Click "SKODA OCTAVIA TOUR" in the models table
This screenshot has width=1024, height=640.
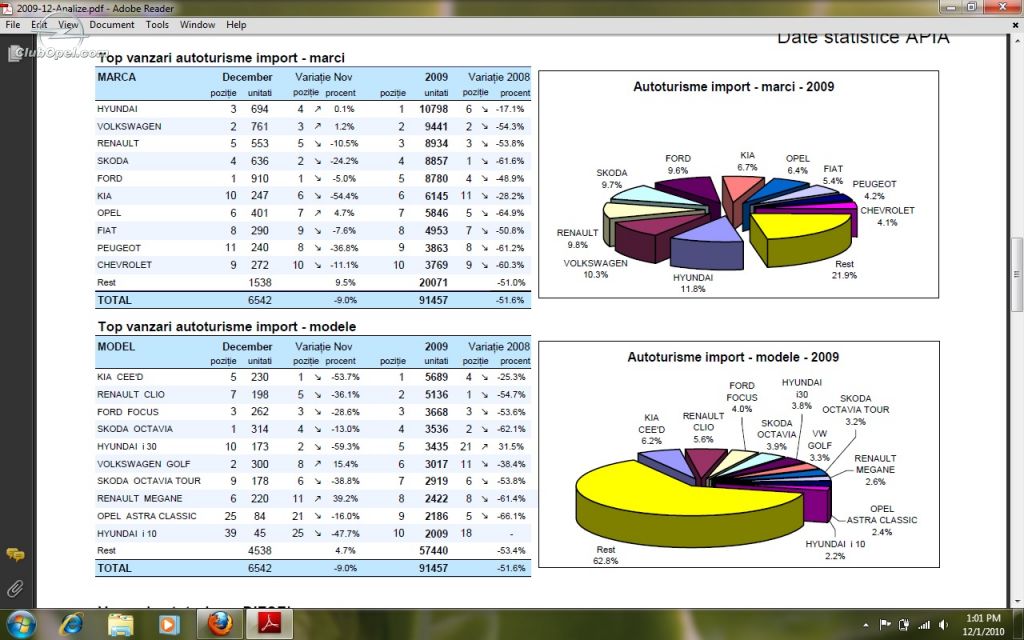149,481
